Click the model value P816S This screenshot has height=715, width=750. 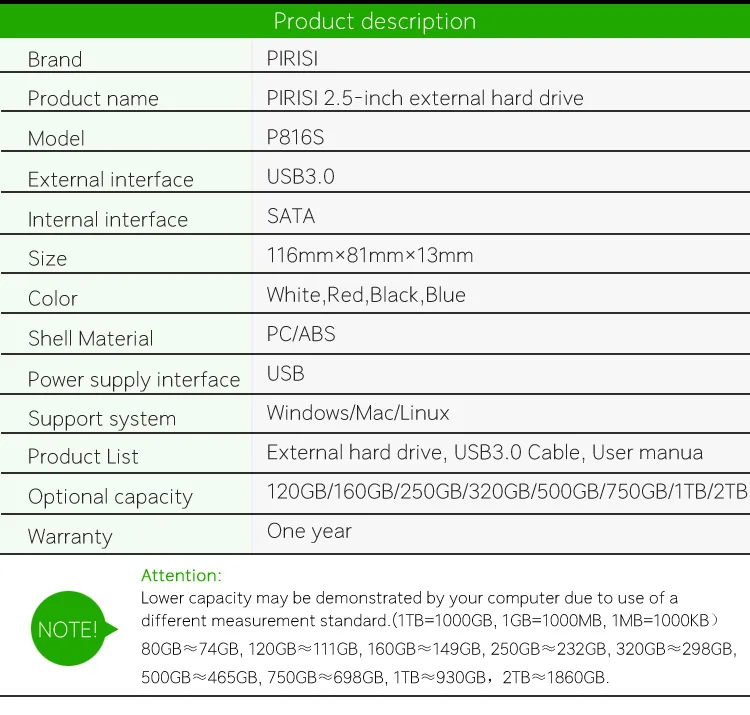point(295,137)
